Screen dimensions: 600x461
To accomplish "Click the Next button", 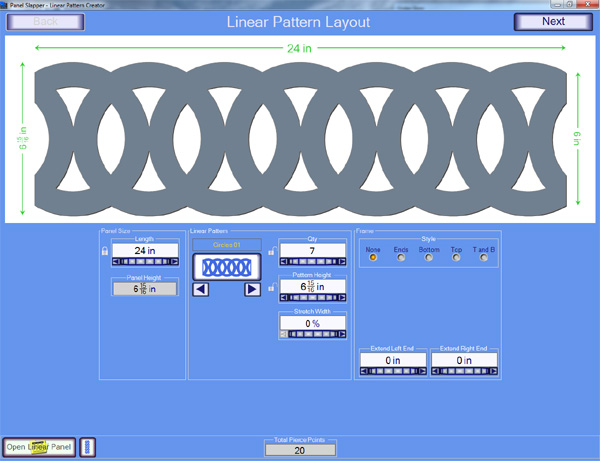I will point(553,21).
